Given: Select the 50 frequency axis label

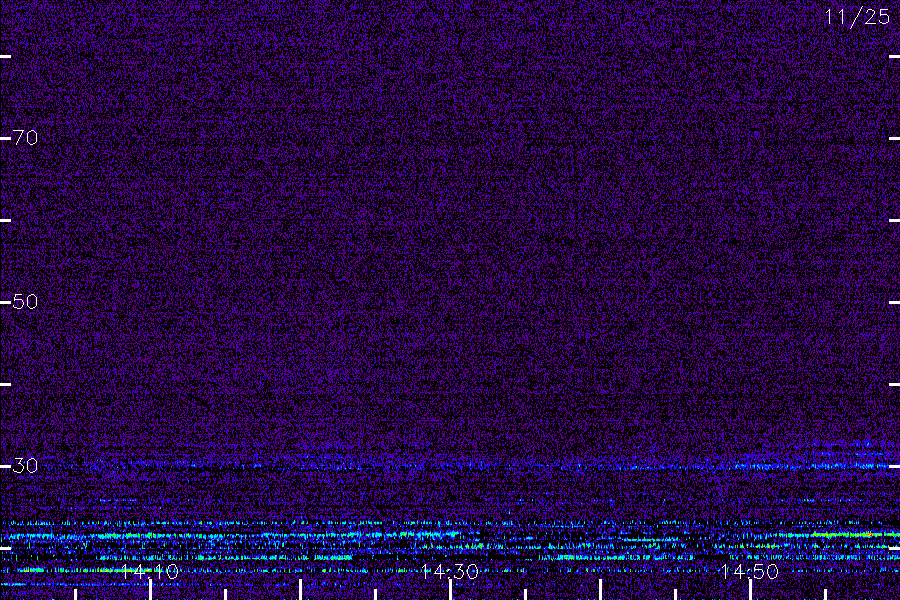Looking at the screenshot, I should [25, 301].
